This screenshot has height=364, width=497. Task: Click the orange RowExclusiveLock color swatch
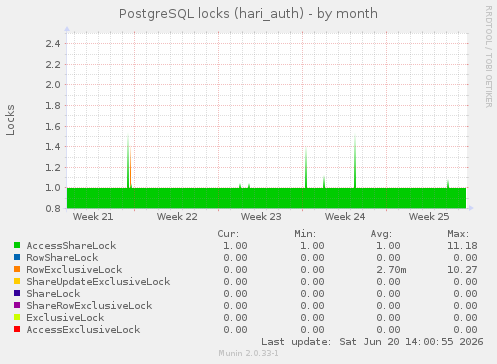point(17,269)
